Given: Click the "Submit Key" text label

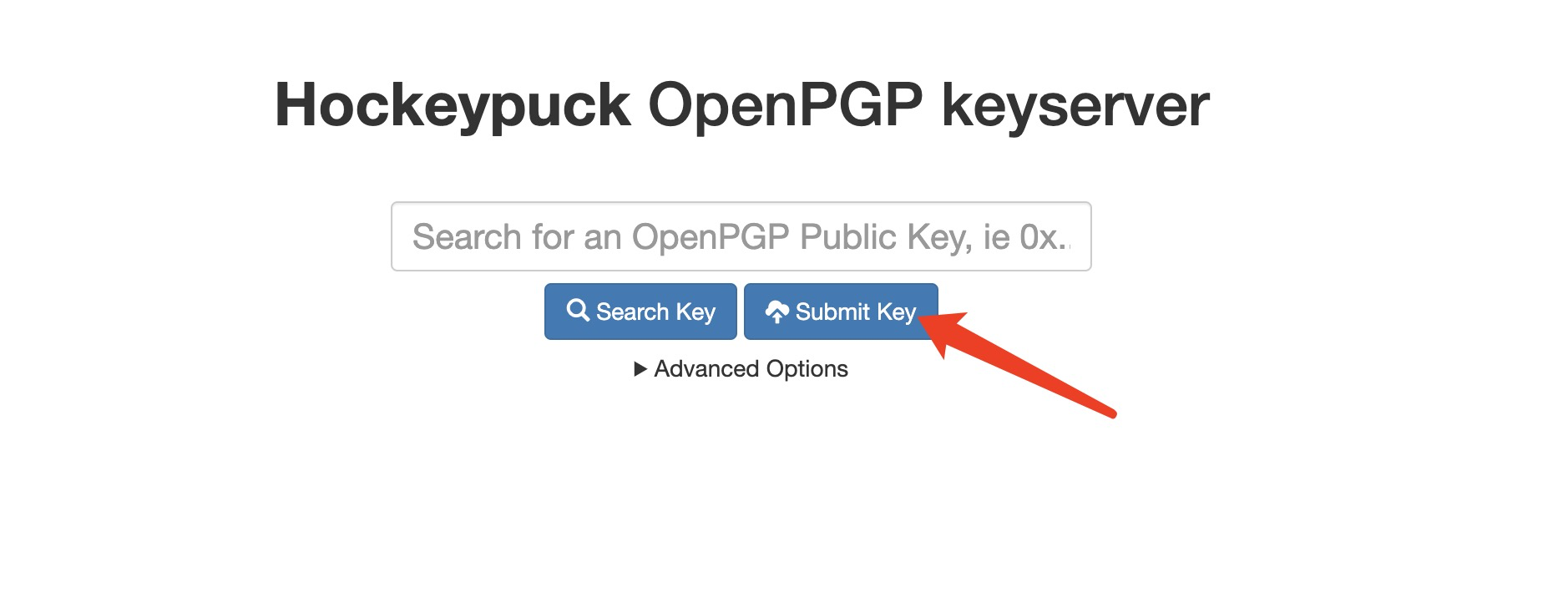Looking at the screenshot, I should click(856, 312).
